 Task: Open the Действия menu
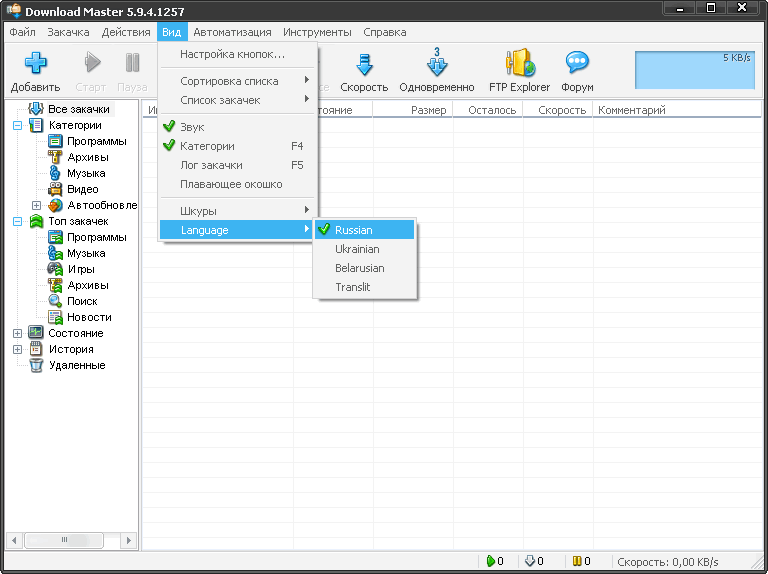[x=126, y=32]
